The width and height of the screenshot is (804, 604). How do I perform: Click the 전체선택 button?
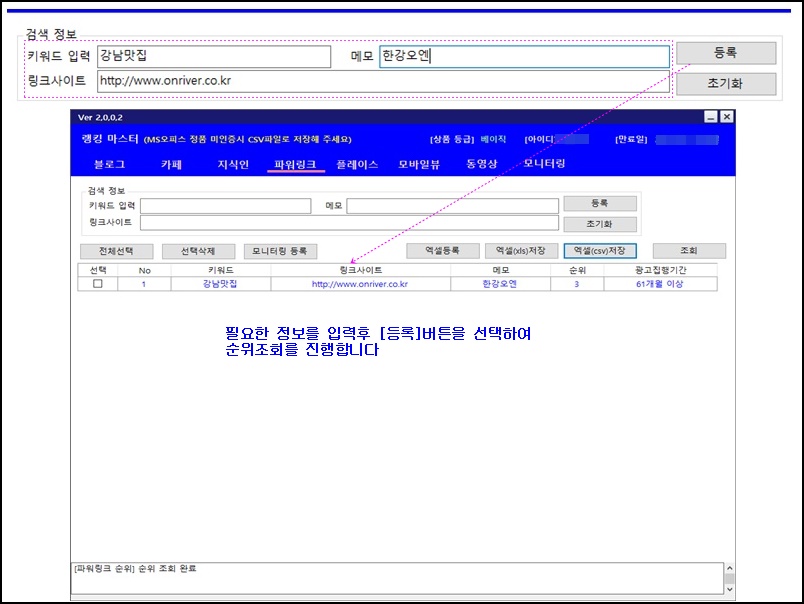[x=115, y=251]
